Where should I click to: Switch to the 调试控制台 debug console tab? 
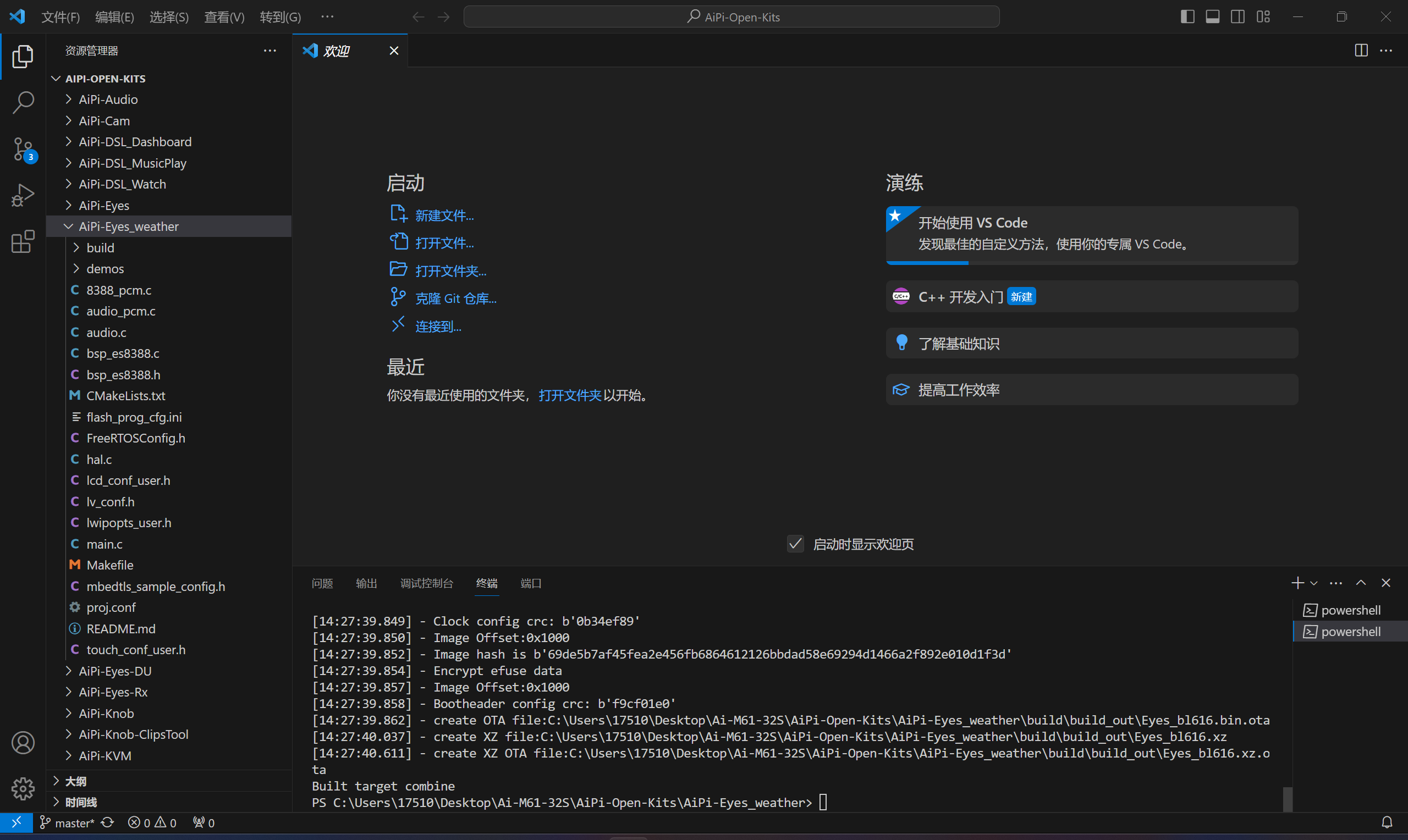(427, 583)
